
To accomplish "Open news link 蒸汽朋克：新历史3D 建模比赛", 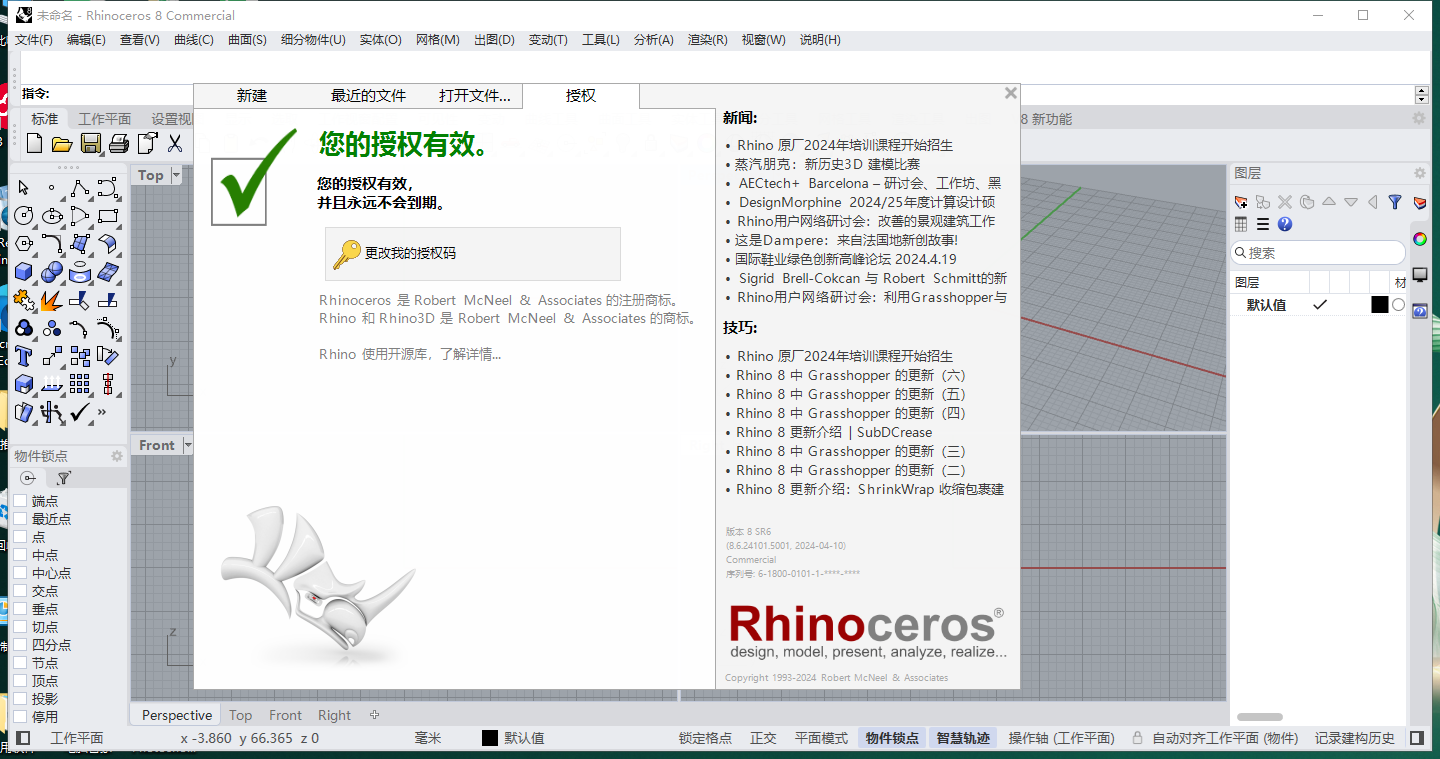I will pyautogui.click(x=828, y=164).
